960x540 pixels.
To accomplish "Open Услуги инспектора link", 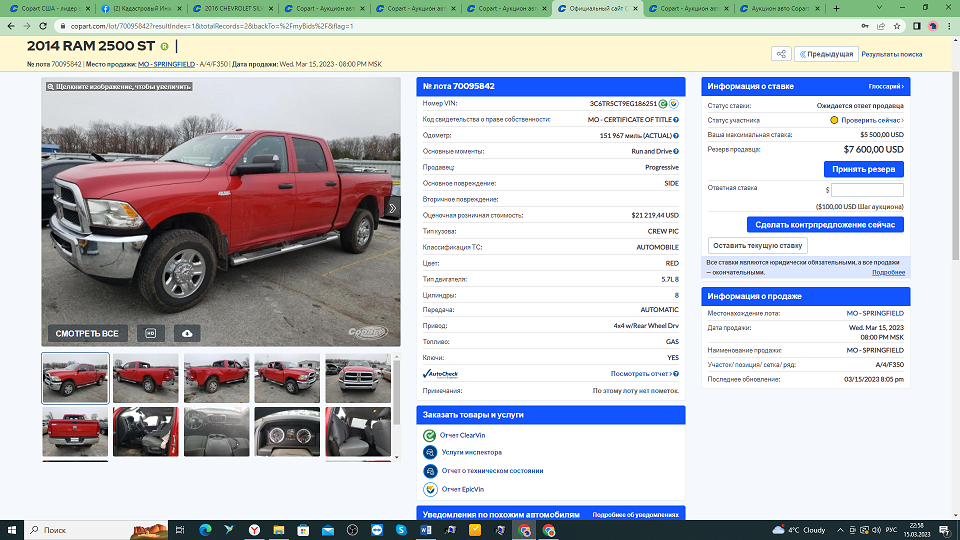I will coord(471,452).
